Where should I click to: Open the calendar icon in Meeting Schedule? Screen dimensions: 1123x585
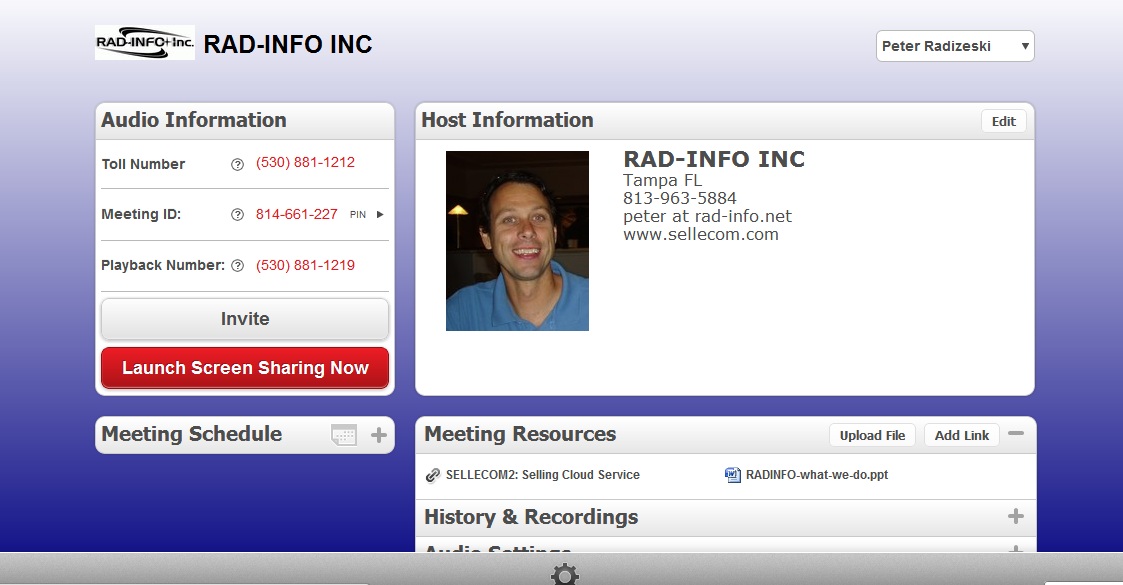(344, 435)
